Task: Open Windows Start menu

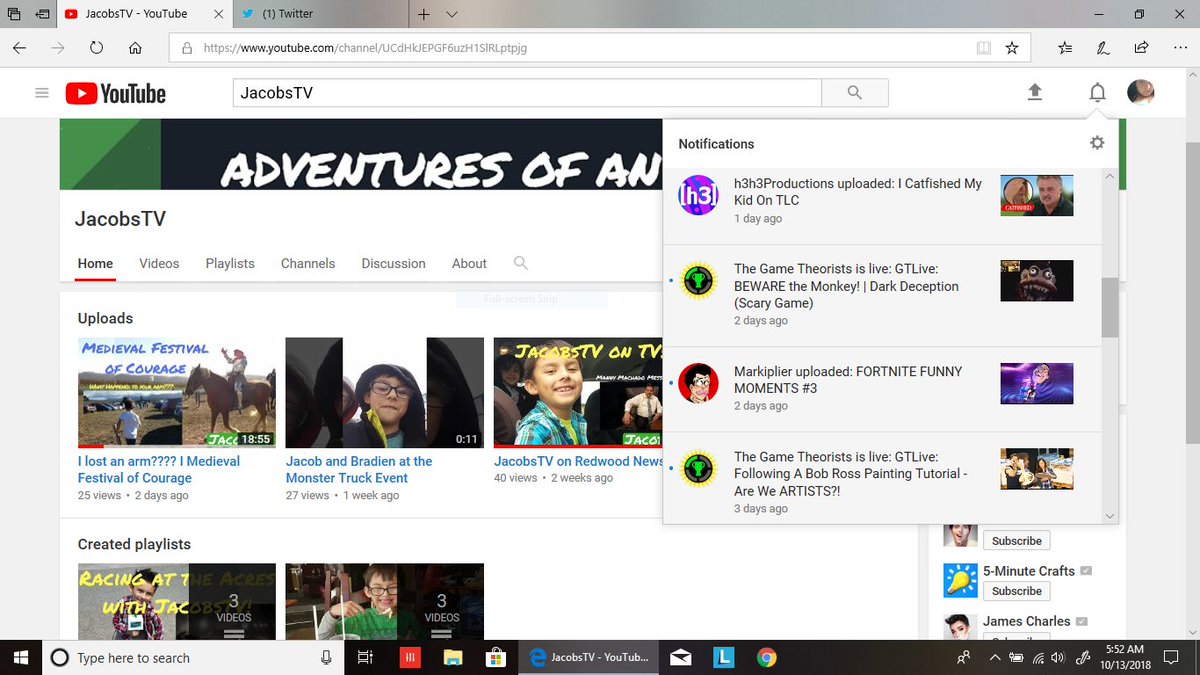Action: tap(20, 657)
